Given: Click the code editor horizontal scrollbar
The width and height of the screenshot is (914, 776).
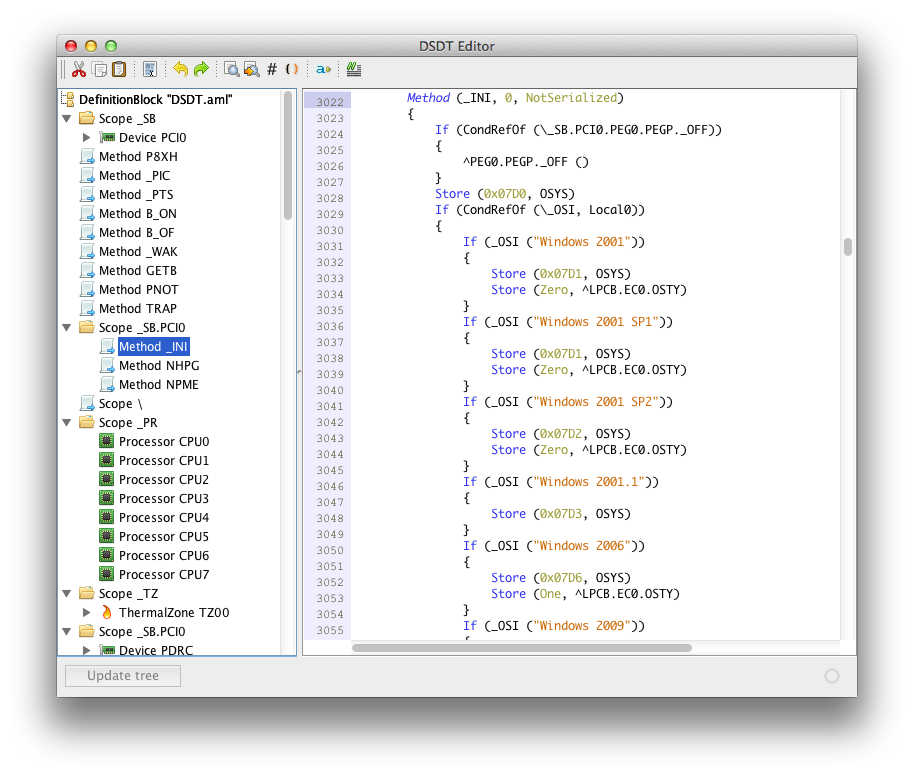Looking at the screenshot, I should point(521,647).
